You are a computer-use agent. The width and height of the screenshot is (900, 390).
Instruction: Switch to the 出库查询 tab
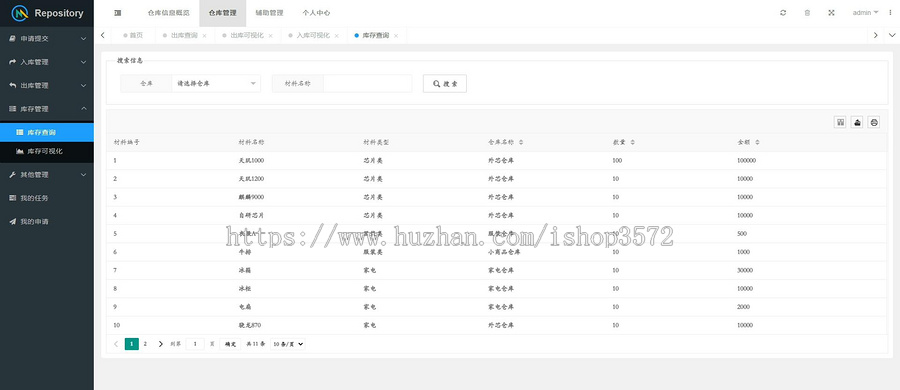(x=184, y=36)
